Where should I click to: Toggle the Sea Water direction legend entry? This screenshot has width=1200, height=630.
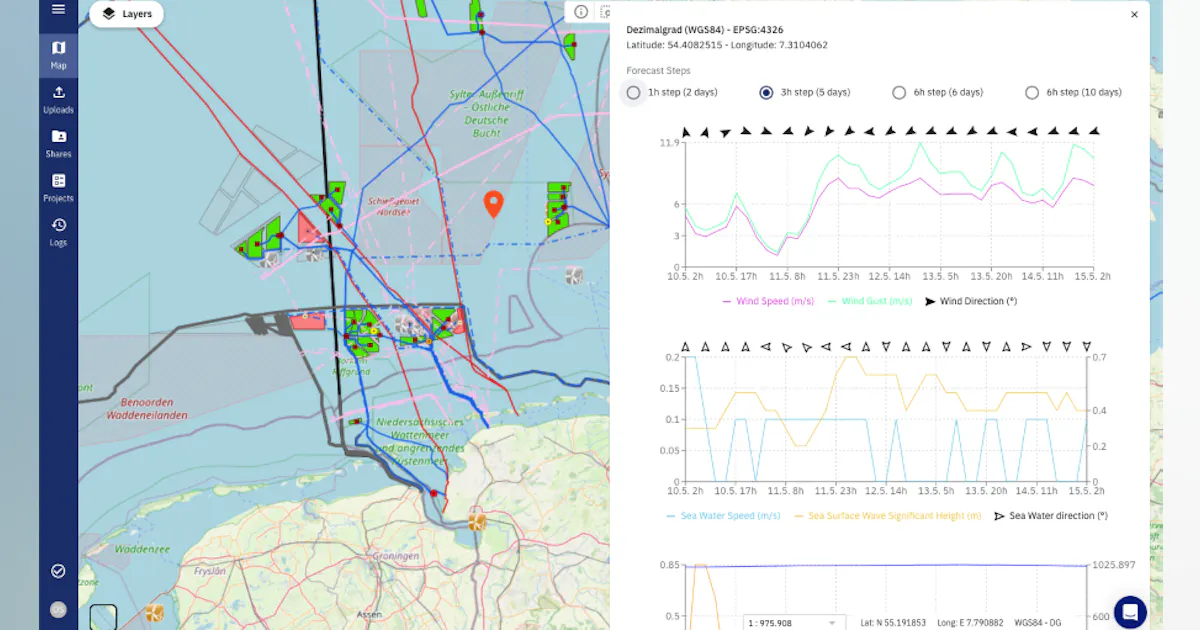(1052, 516)
